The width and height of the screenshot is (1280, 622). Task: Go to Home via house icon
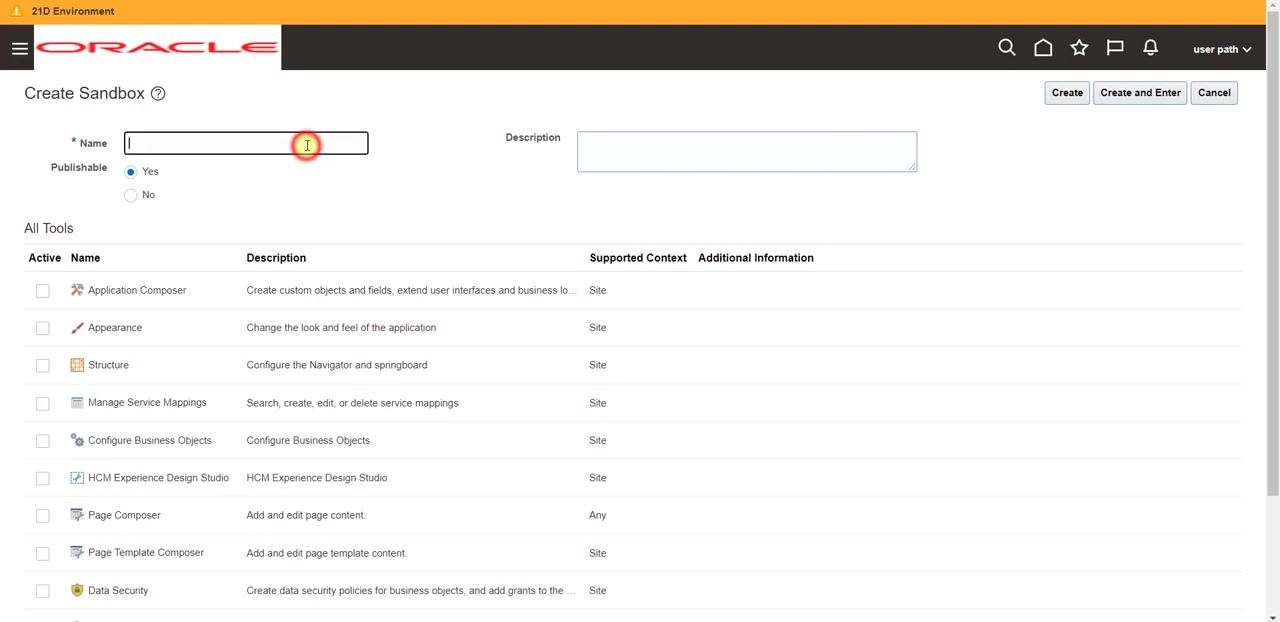click(1043, 48)
